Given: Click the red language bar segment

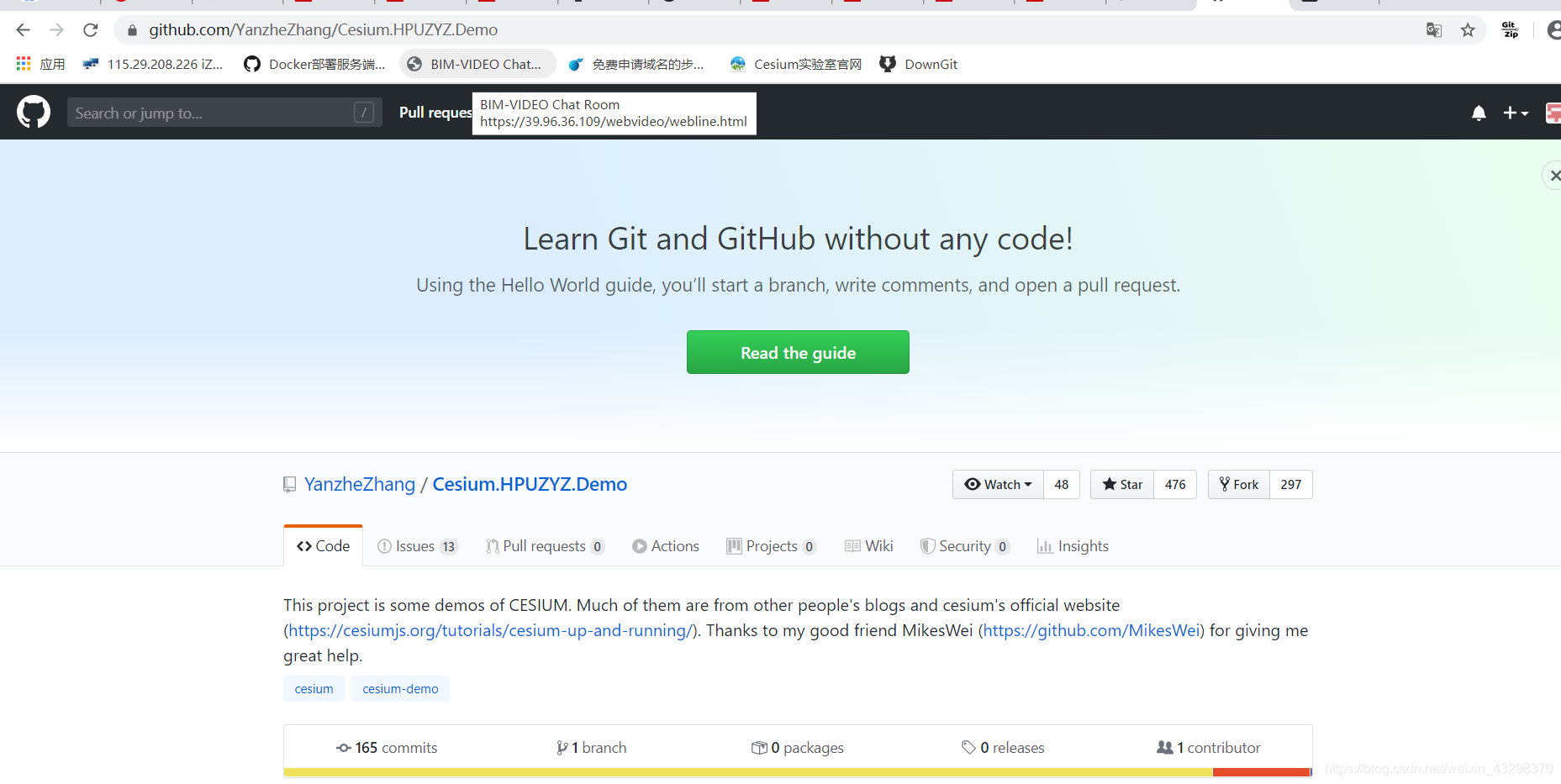Looking at the screenshot, I should (1262, 772).
